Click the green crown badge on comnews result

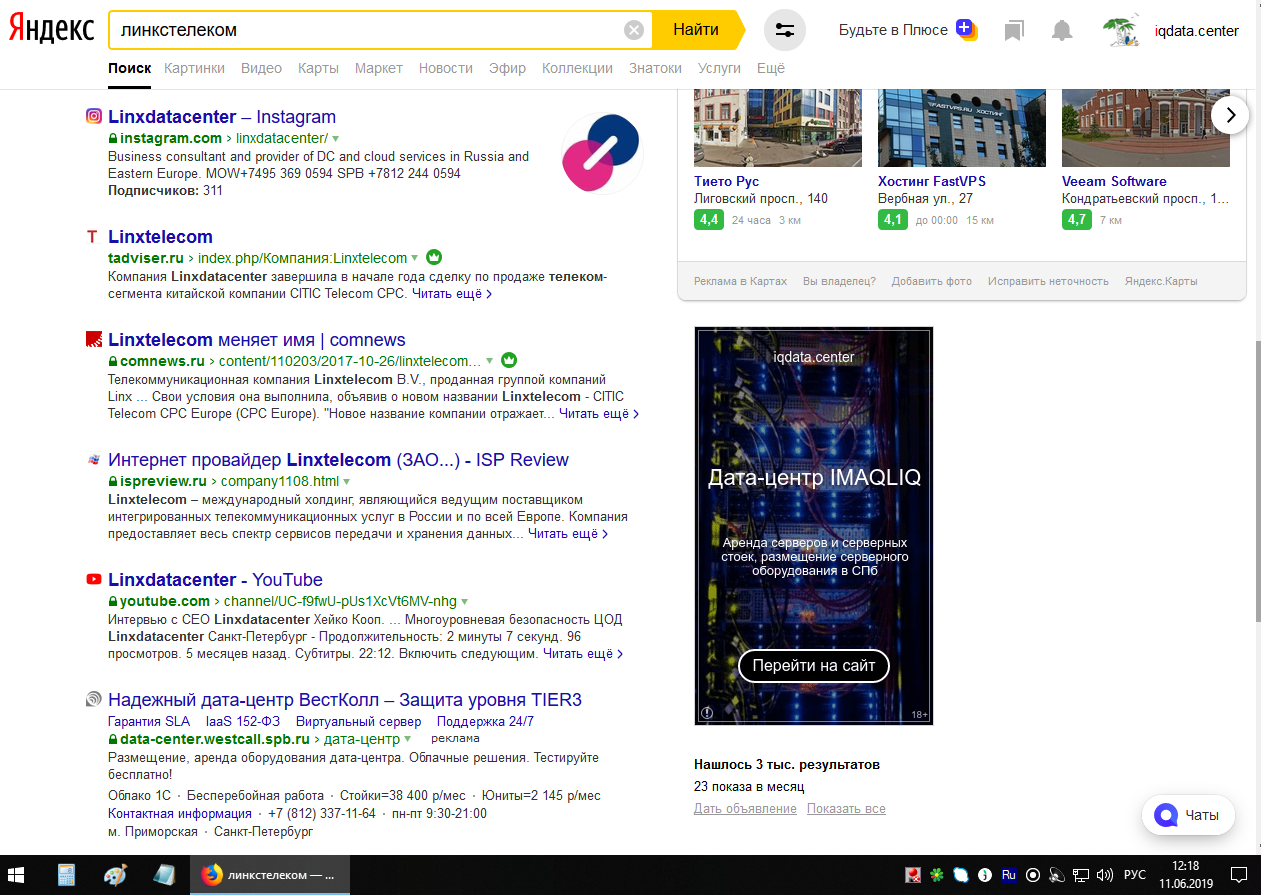coord(508,360)
